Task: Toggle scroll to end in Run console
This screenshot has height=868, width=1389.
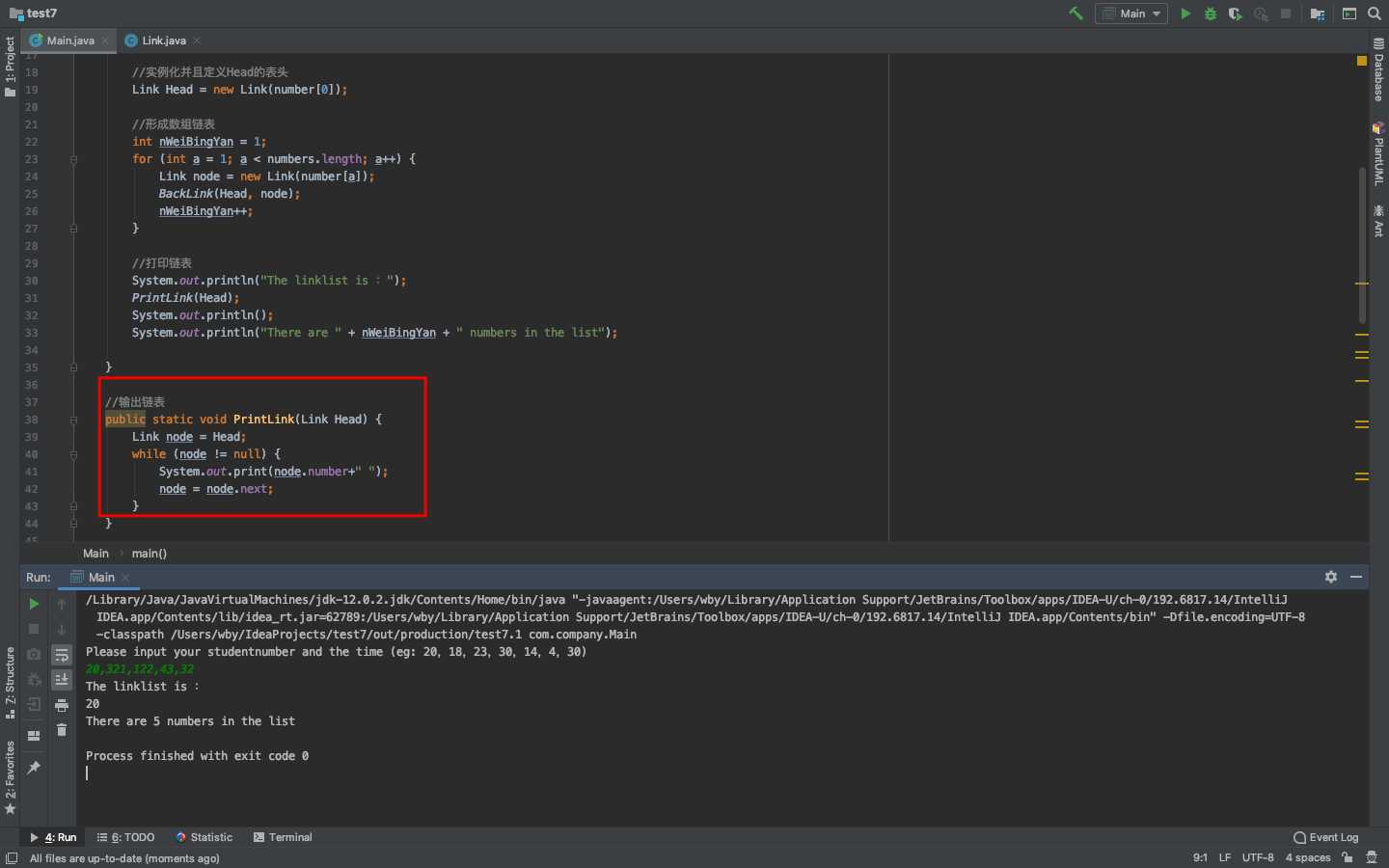Action: point(62,680)
